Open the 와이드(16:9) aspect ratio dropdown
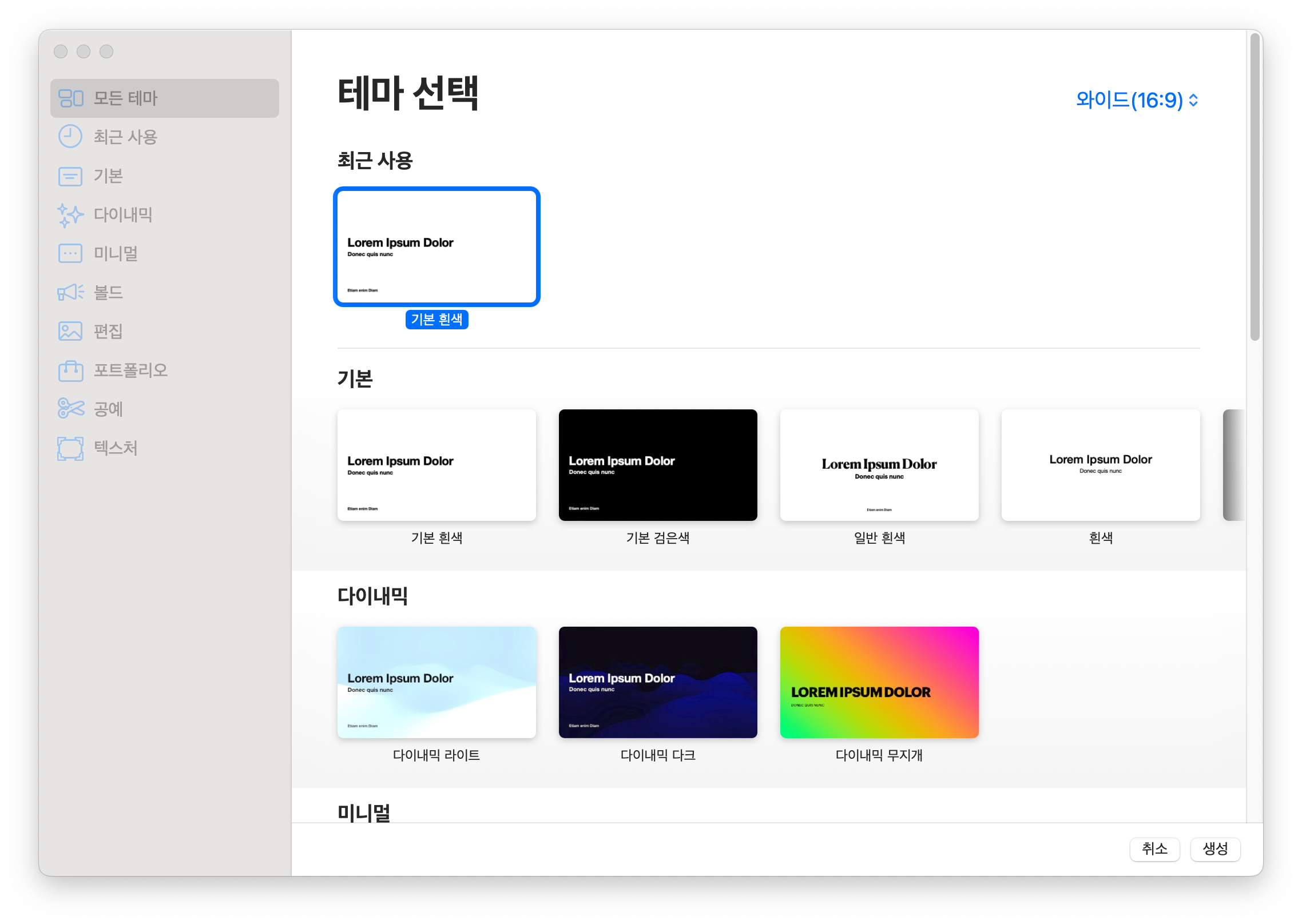Viewport: 1302px width, 924px height. coord(1136,100)
